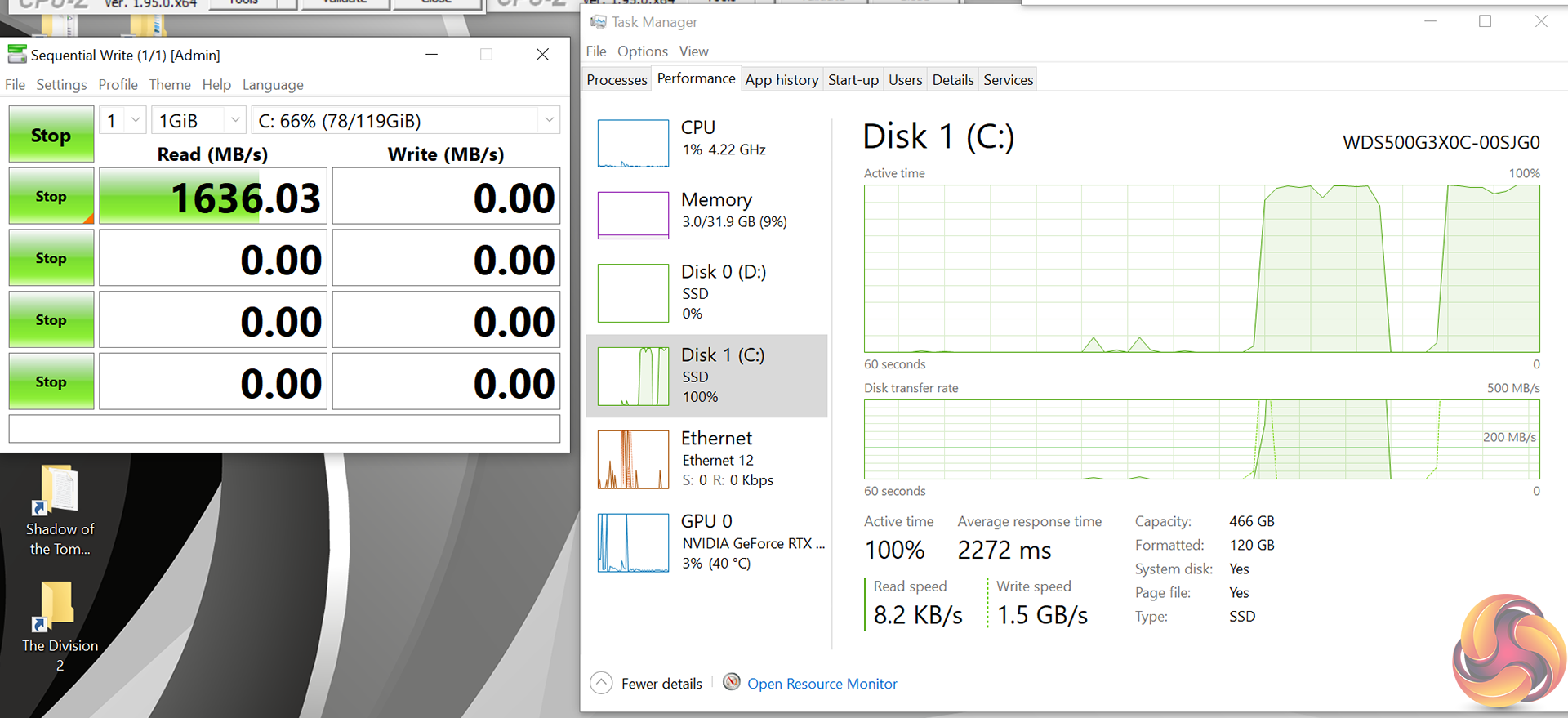The height and width of the screenshot is (718, 1568).
Task: Click the Disk 1 active time graph
Action: pyautogui.click(x=1201, y=269)
